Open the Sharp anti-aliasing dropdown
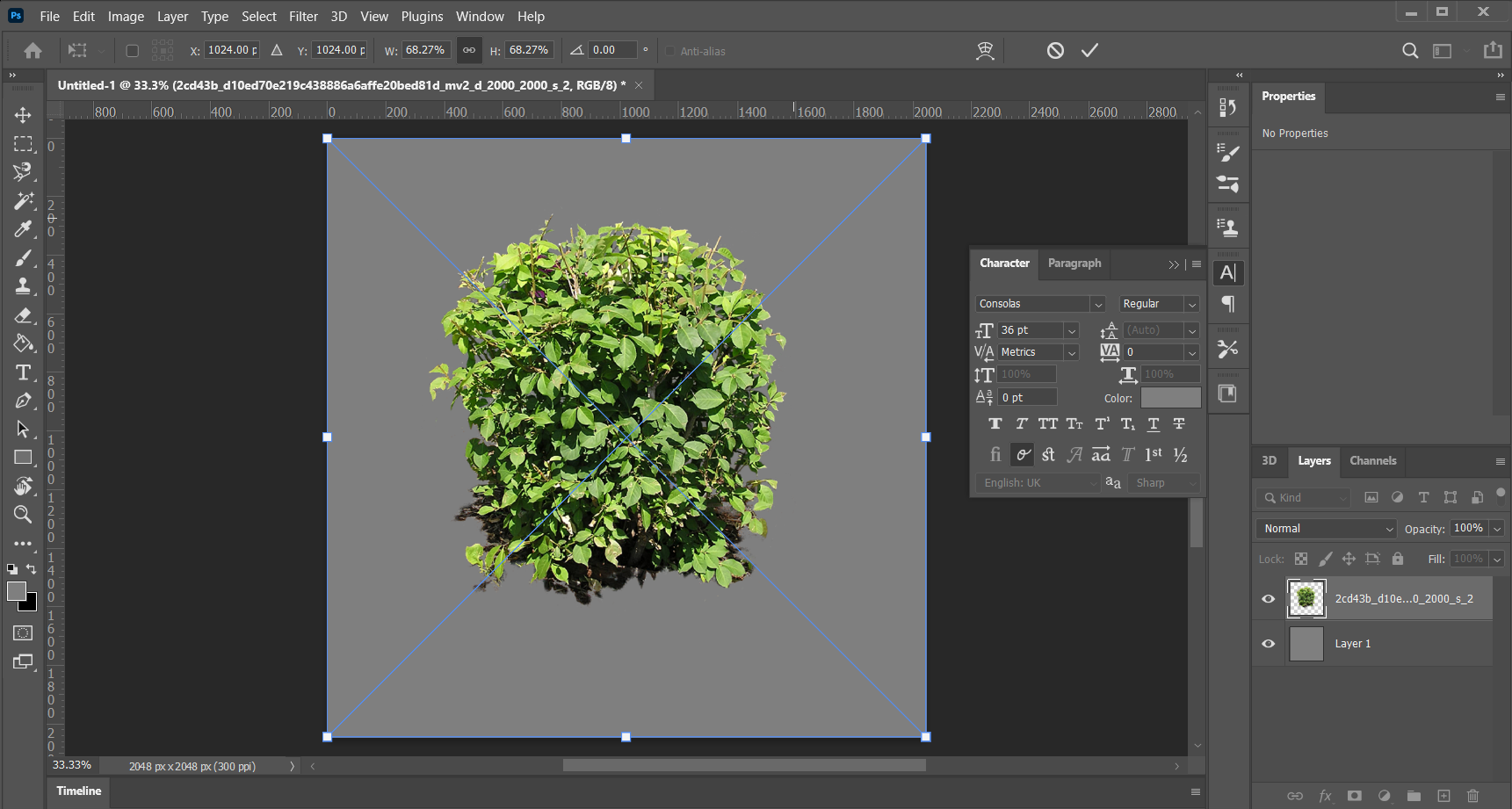Screen dimensions: 1512x809 tap(1164, 483)
